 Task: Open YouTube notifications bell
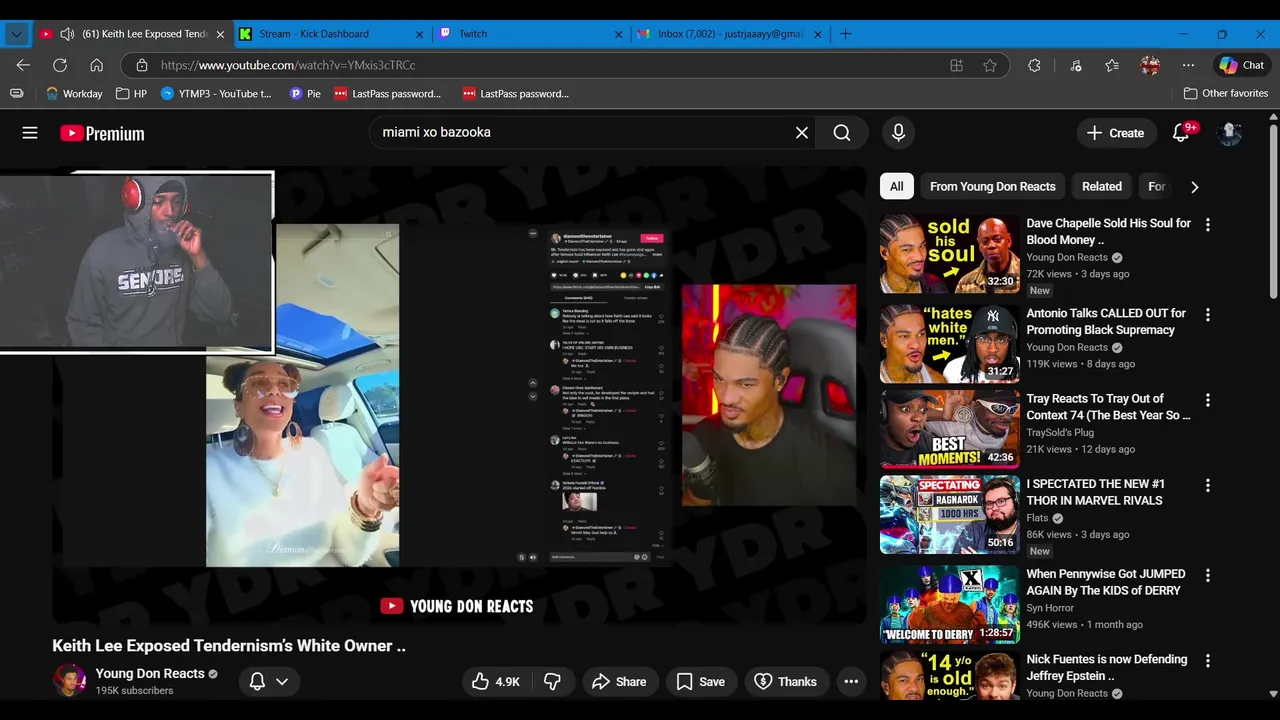[x=1181, y=133]
